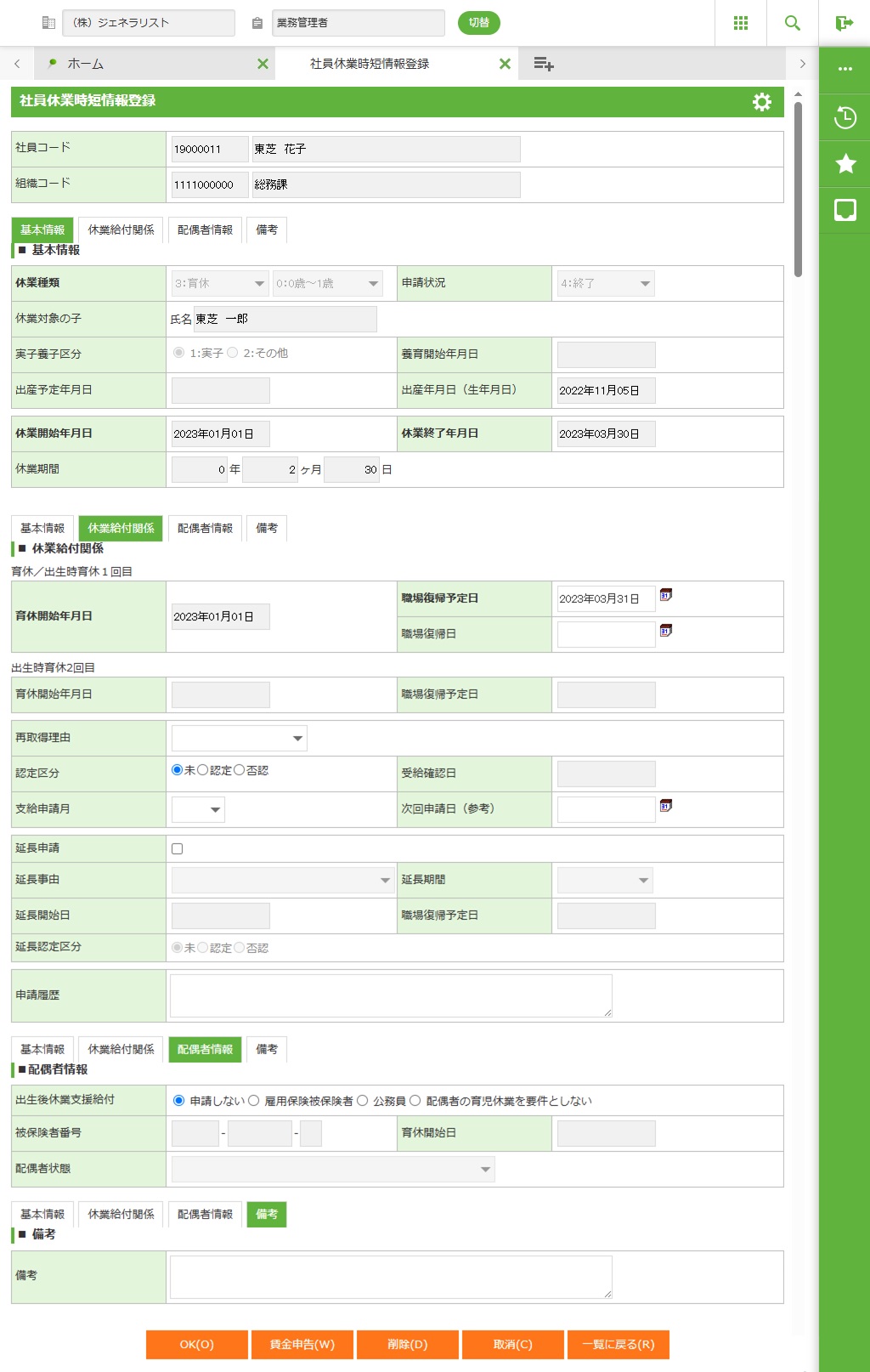The height and width of the screenshot is (1372, 870).
Task: Open 休業給付関係 tab in top tab row
Action: 121,230
